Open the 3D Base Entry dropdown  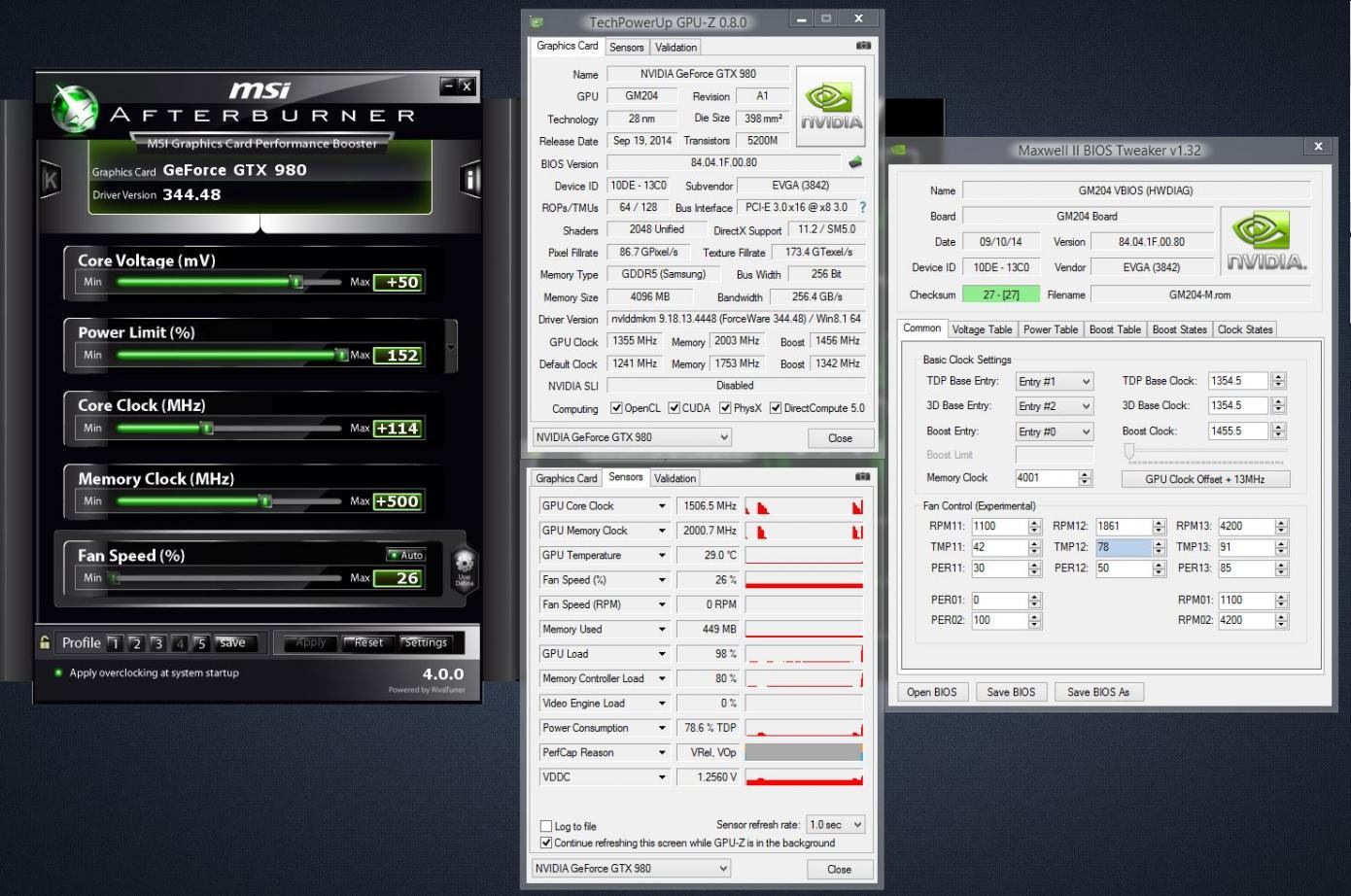click(x=1055, y=405)
